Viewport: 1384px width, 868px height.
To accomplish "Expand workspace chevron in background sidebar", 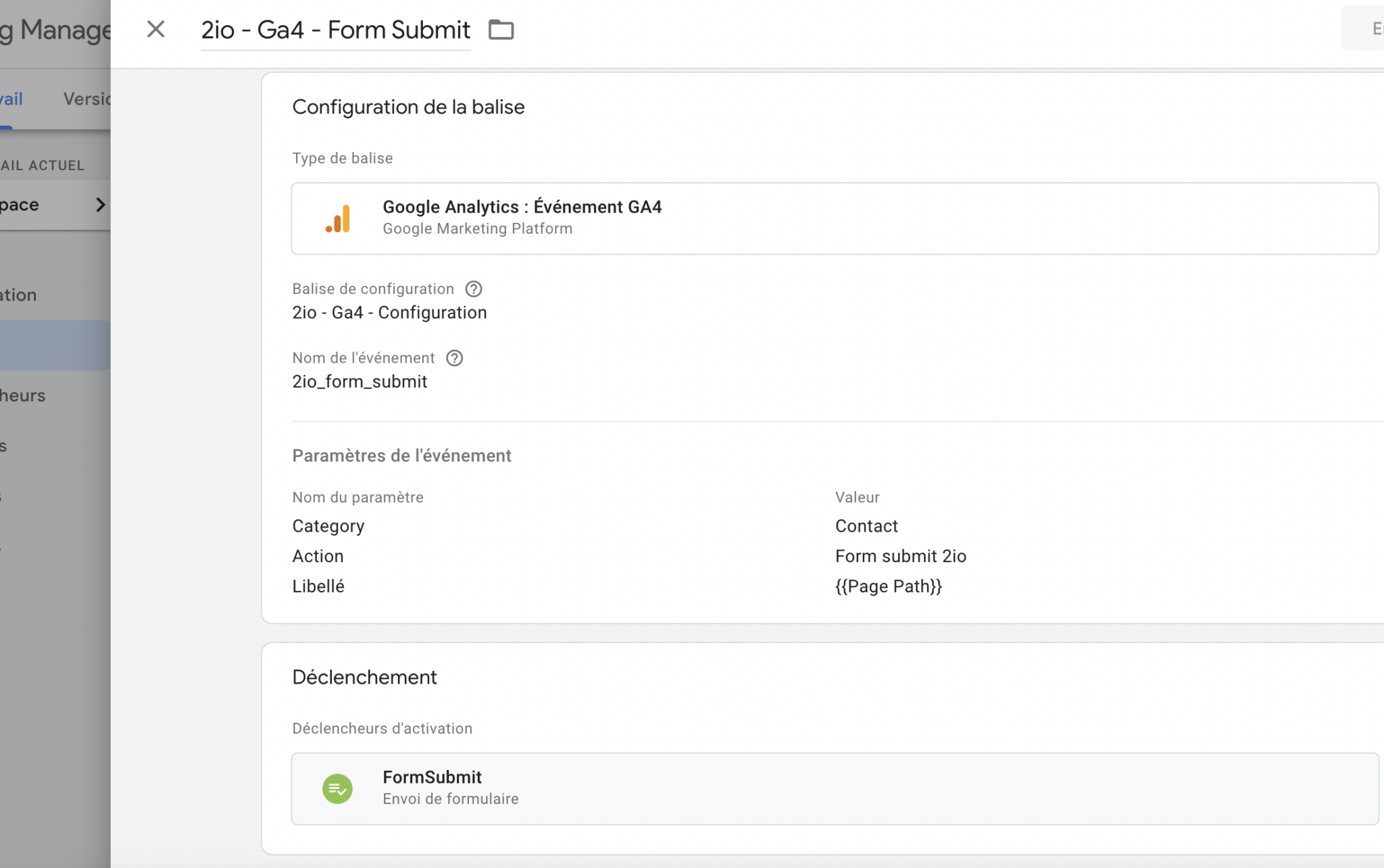I will 100,205.
